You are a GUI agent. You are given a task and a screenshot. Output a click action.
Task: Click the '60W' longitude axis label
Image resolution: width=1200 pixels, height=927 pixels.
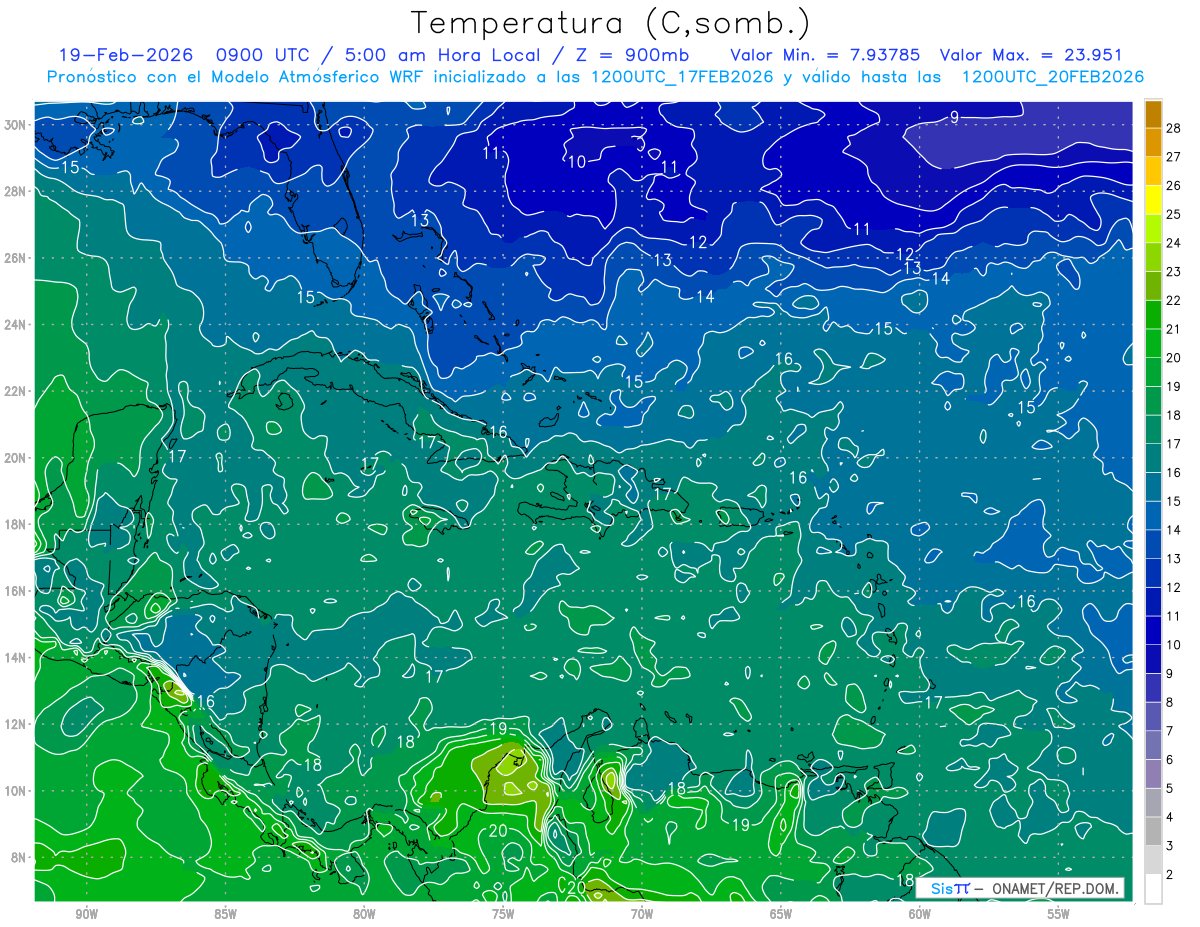pyautogui.click(x=920, y=915)
